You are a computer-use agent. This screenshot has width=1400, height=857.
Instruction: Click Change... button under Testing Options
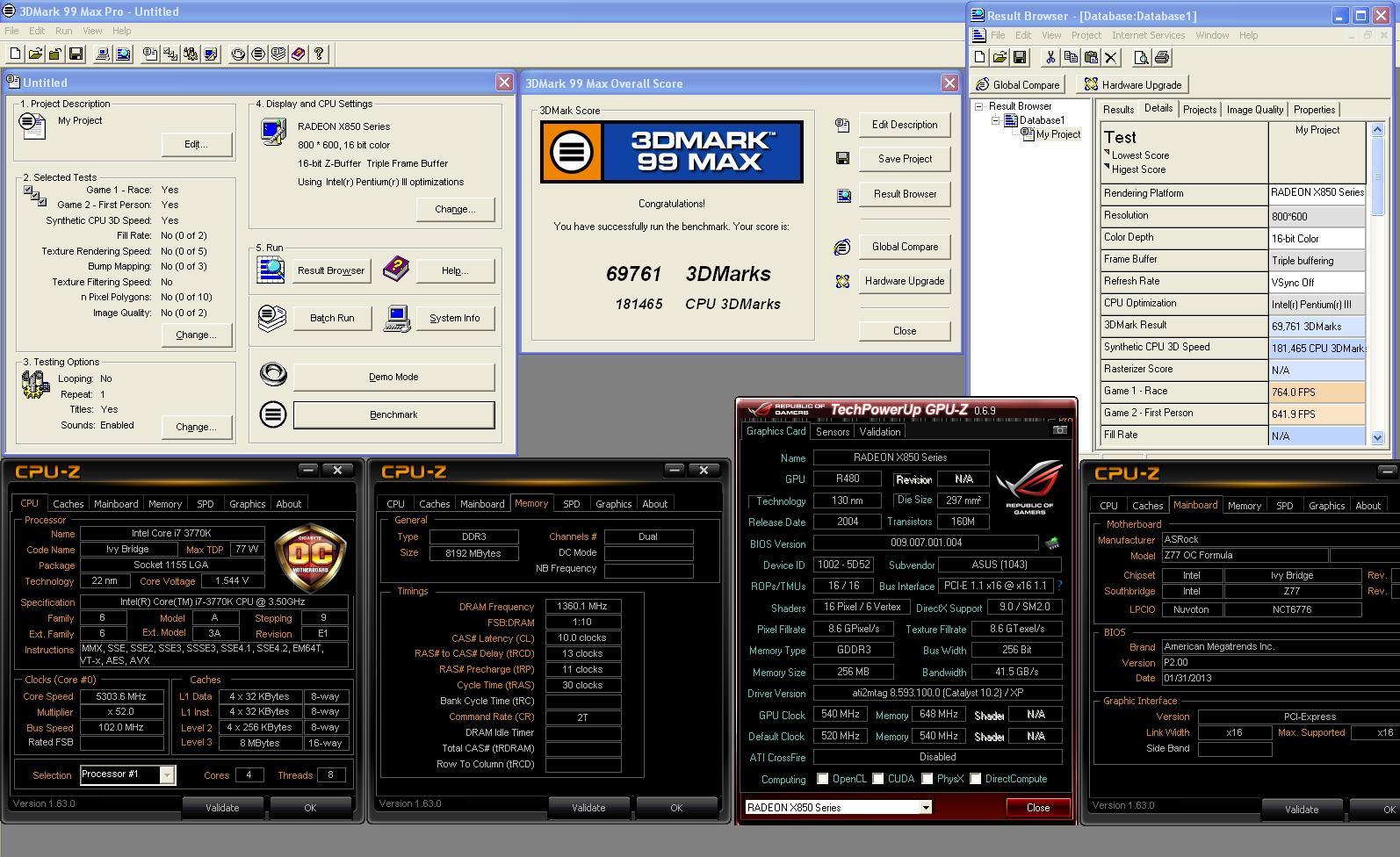pos(196,427)
